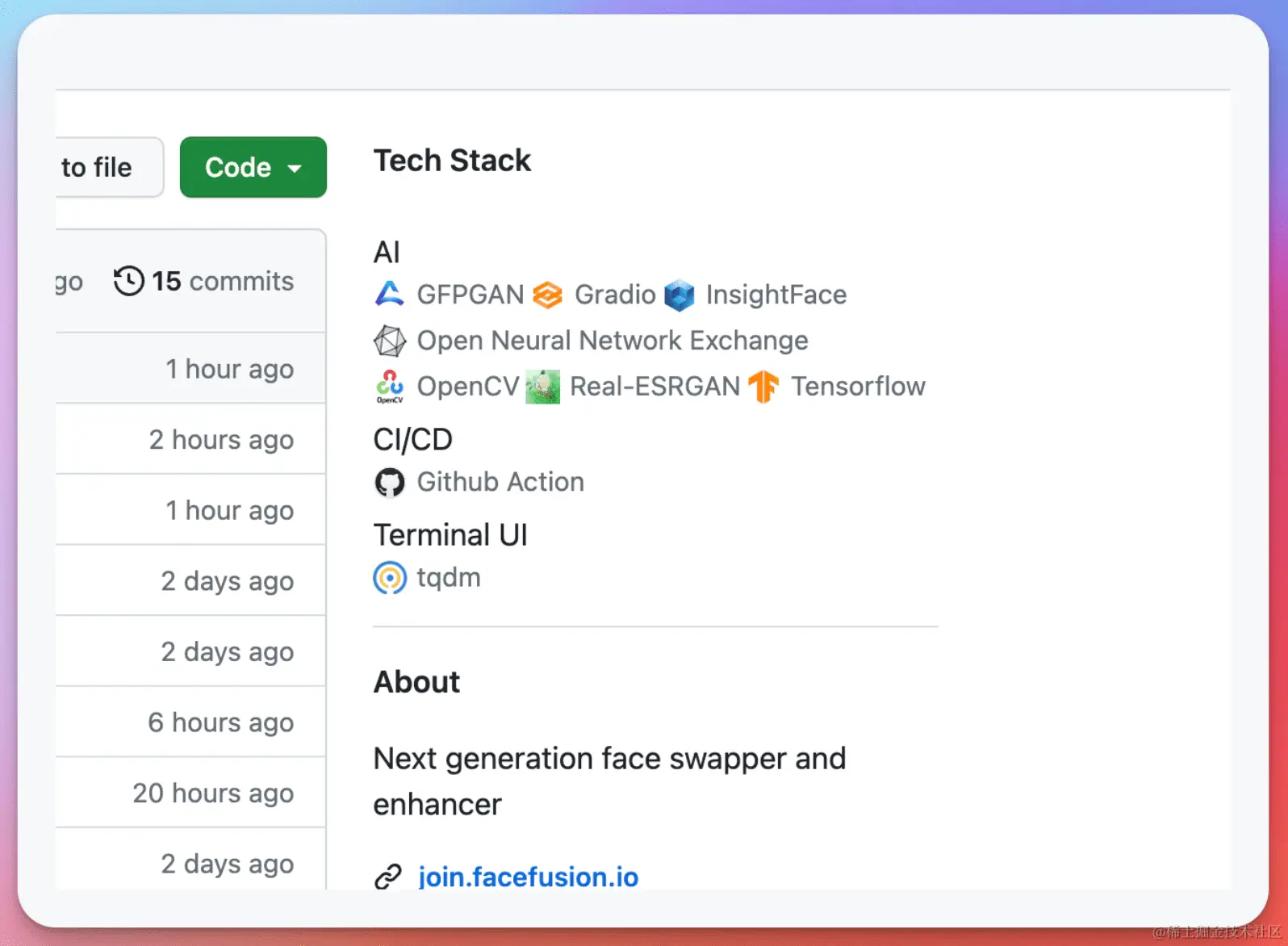The height and width of the screenshot is (946, 1288).
Task: Click the 'to file' button
Action: (110, 167)
